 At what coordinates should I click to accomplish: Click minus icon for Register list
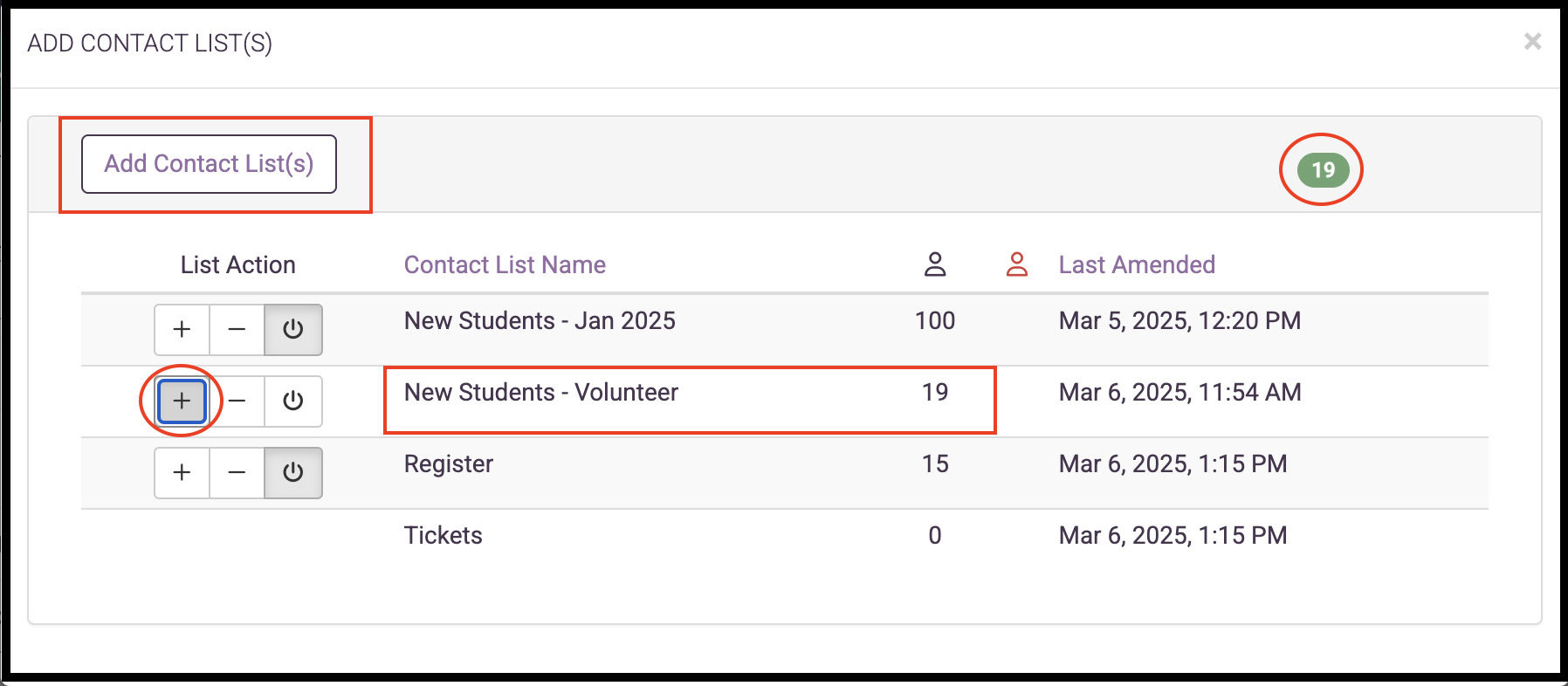pyautogui.click(x=237, y=473)
